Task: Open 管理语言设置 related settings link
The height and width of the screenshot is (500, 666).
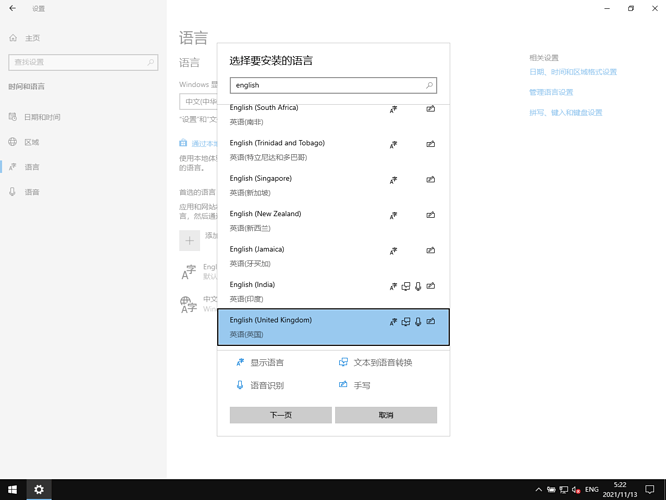Action: pos(551,92)
